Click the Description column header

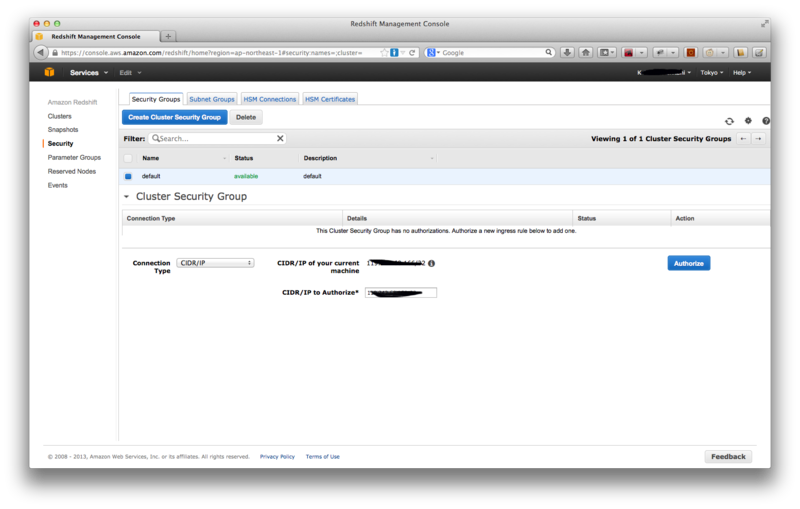coord(320,158)
